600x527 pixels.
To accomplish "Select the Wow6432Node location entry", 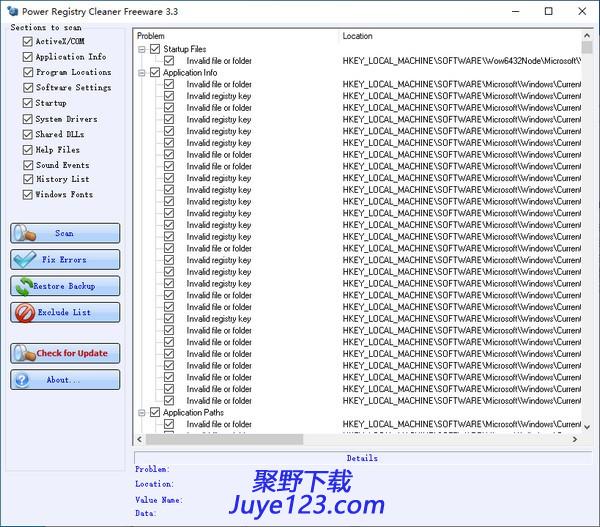I will [461, 61].
